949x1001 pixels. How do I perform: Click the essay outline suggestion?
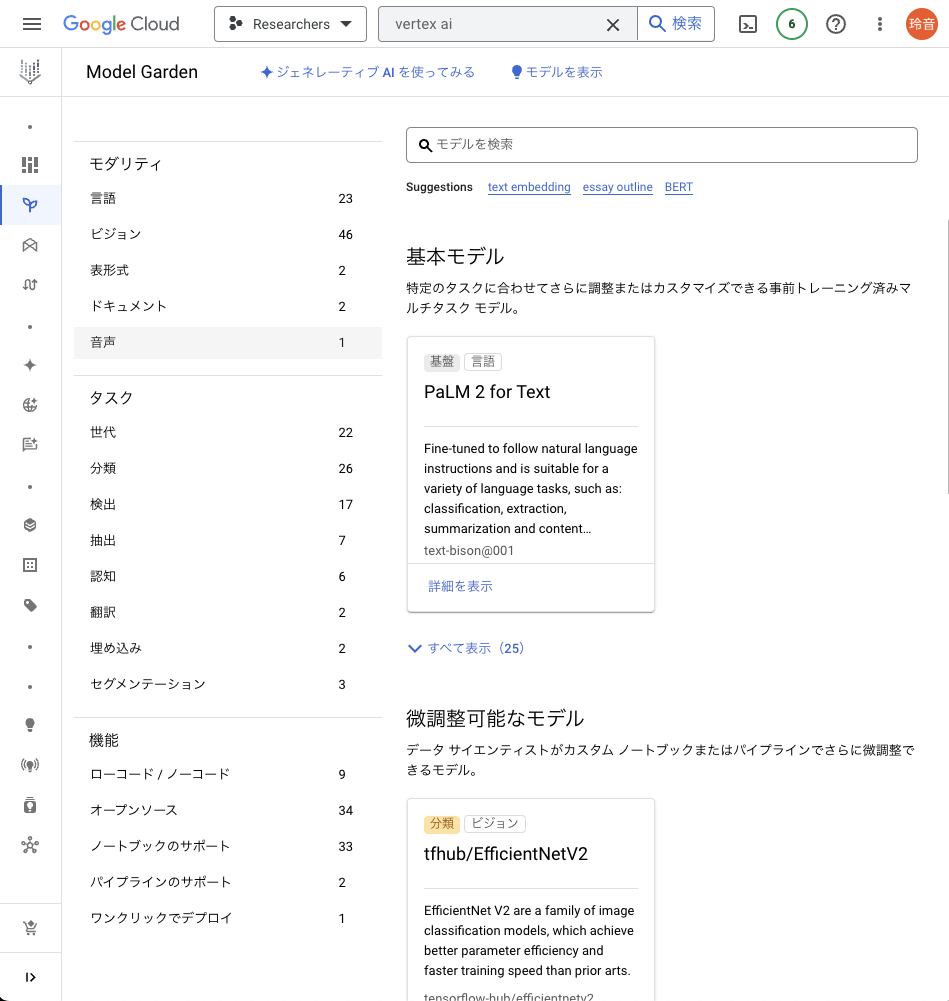pos(617,187)
